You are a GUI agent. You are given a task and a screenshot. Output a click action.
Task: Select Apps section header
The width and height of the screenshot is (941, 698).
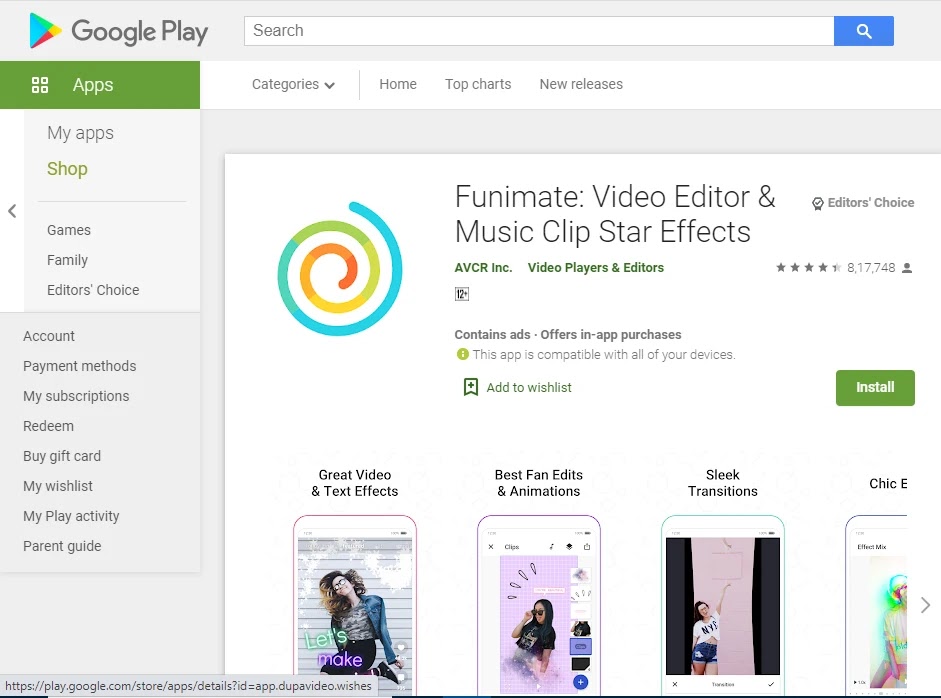coord(100,85)
